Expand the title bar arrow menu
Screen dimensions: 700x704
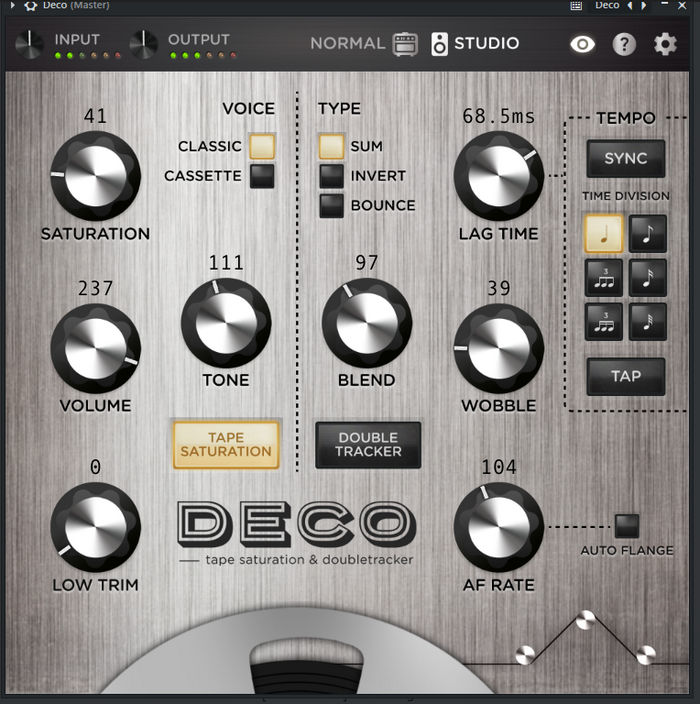coord(13,5)
